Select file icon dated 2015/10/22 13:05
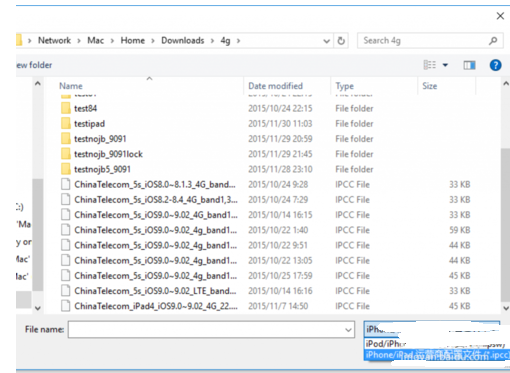Screen dimensions: 510x373 coord(66,260)
